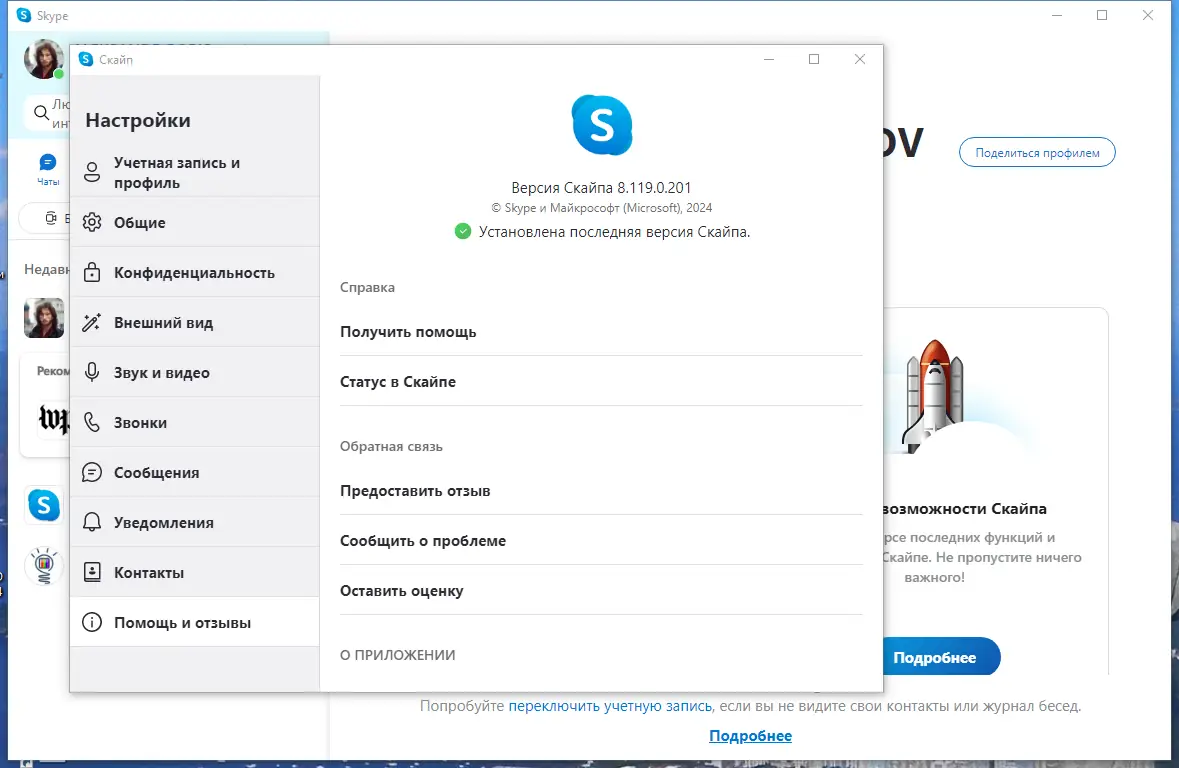Click the search magnifier icon in main Skype window

[x=41, y=113]
